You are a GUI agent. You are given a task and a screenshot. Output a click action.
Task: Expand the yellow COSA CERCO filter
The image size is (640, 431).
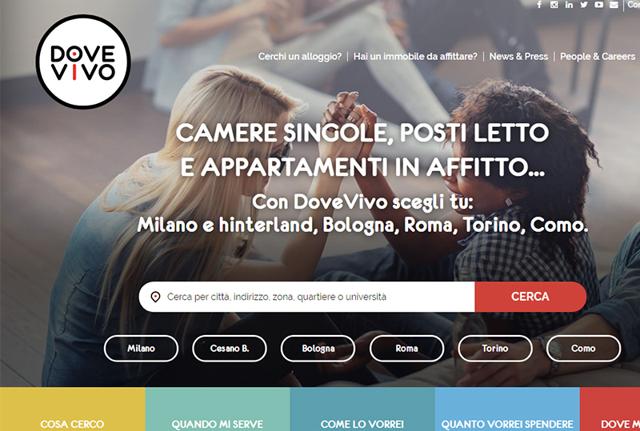[x=72, y=409]
